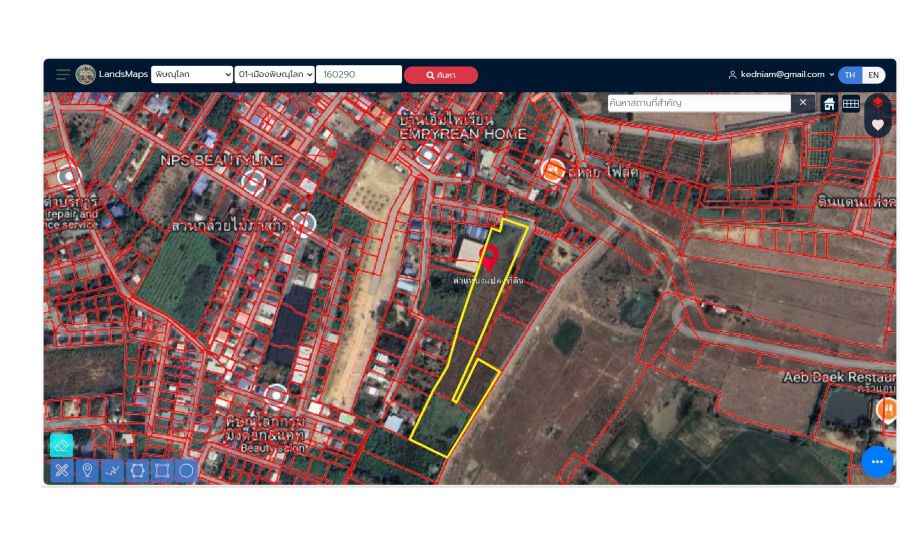Image resolution: width=900 pixels, height=550 pixels.
Task: Select the polygon drawing tool
Action: point(137,470)
